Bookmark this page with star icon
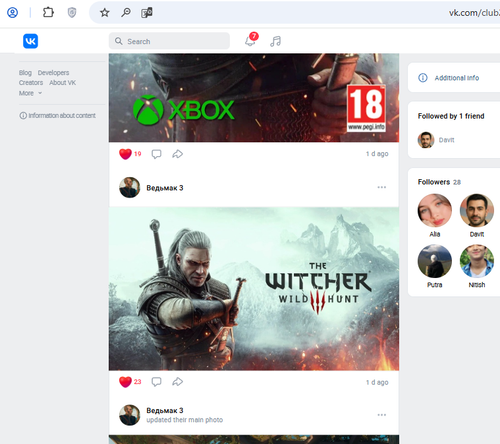This screenshot has height=444, width=500. (105, 13)
